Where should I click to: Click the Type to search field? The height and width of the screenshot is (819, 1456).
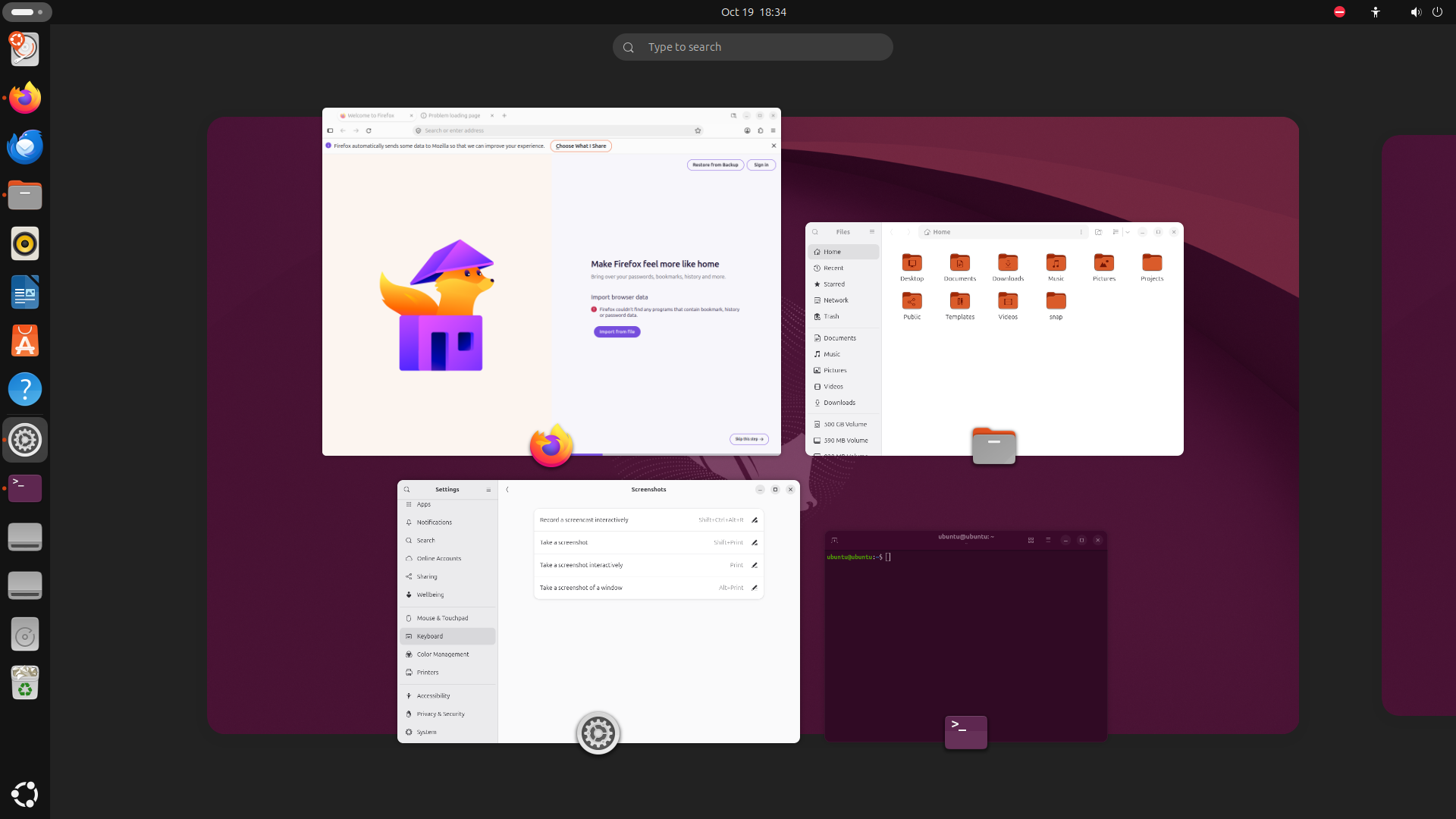(x=753, y=47)
